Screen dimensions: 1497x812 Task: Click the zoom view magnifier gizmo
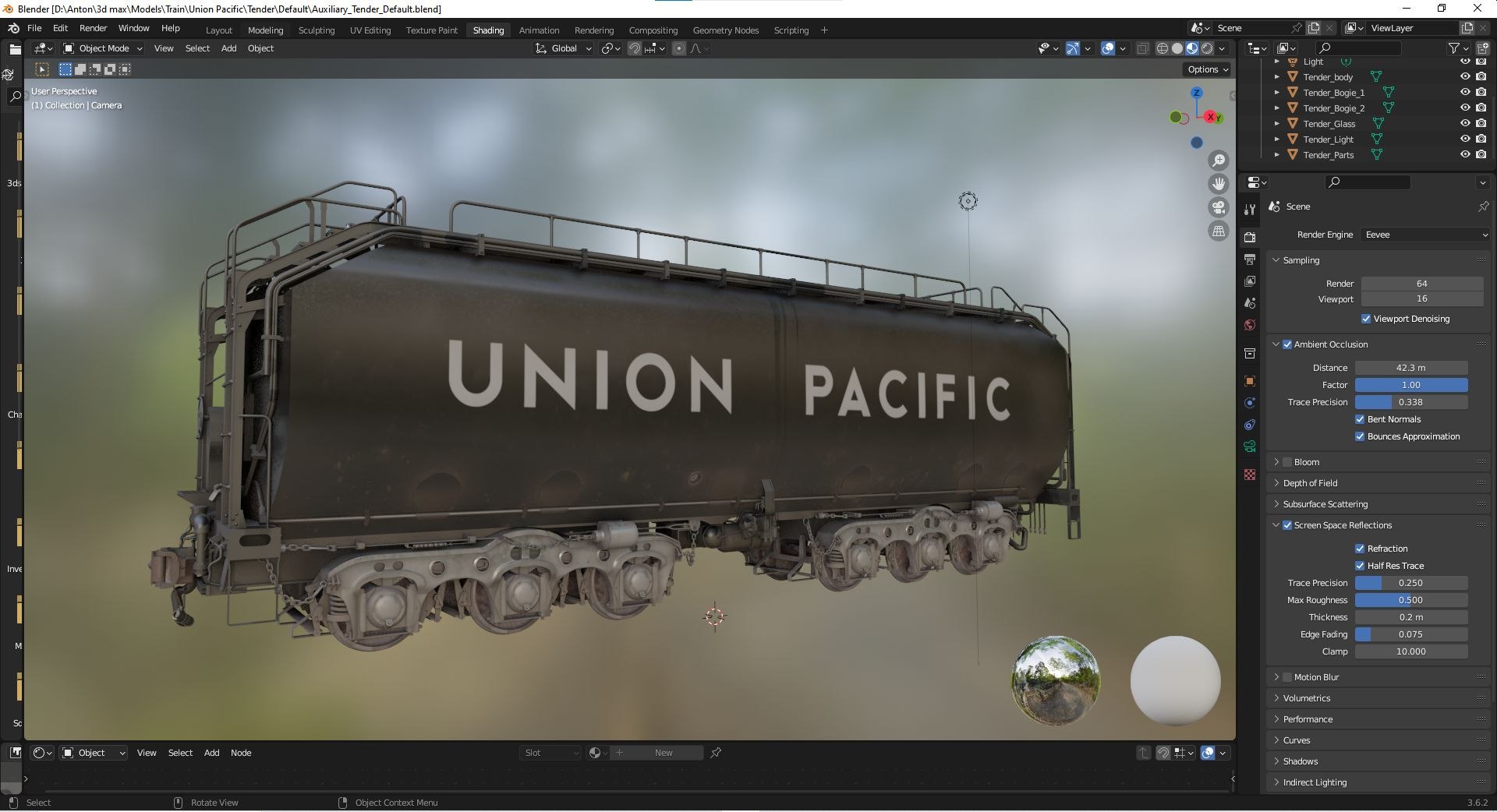coord(1218,161)
